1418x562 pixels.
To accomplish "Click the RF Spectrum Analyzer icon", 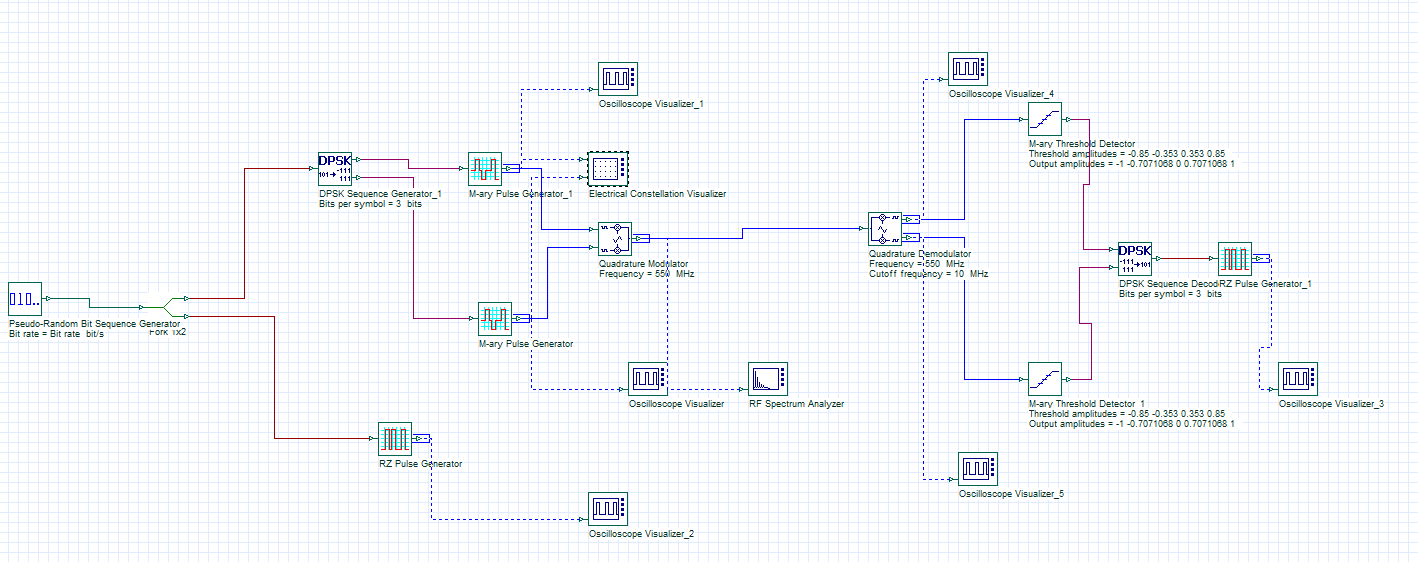I will (768, 378).
